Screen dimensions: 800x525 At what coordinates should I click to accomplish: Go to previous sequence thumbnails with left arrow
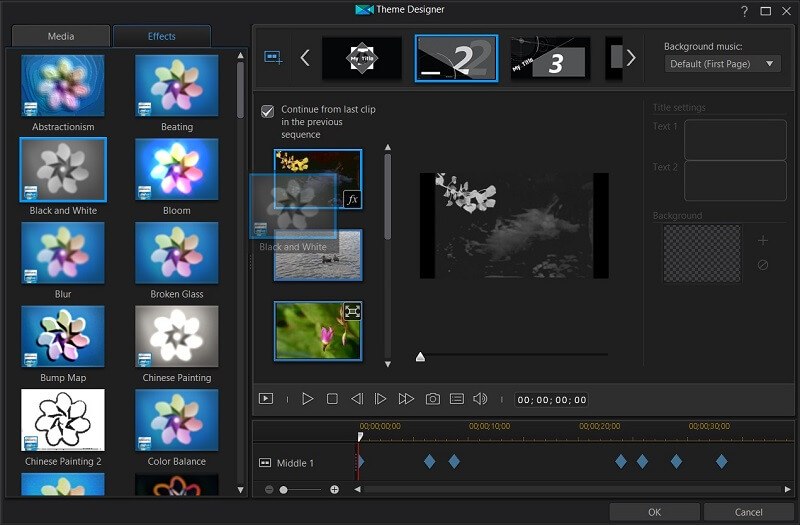[305, 58]
